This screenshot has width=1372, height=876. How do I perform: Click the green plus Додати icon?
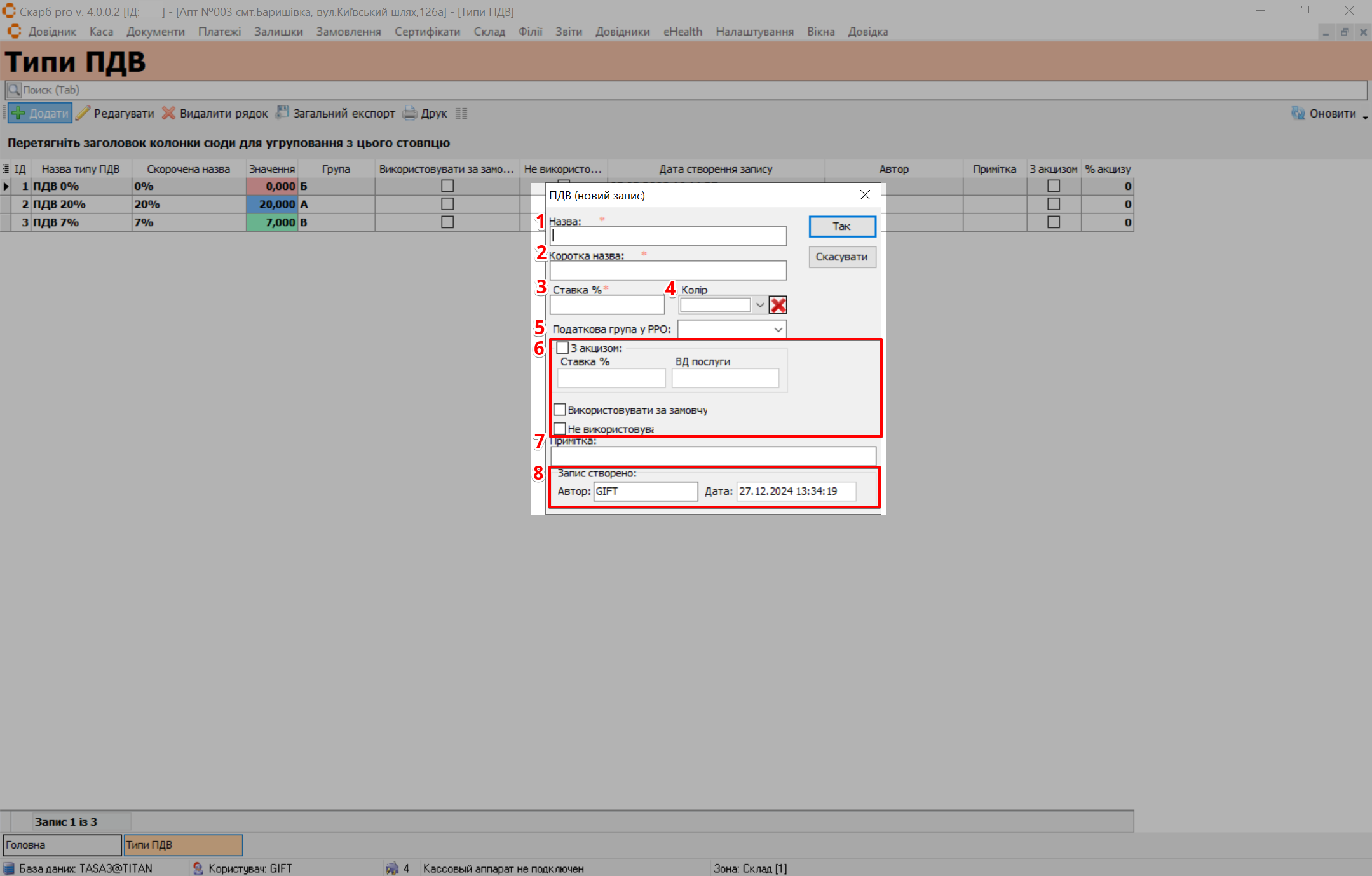[x=18, y=114]
